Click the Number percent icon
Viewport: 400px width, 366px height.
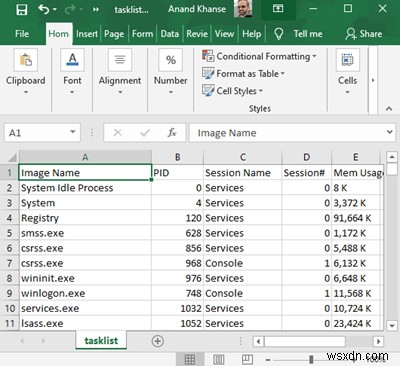click(171, 60)
